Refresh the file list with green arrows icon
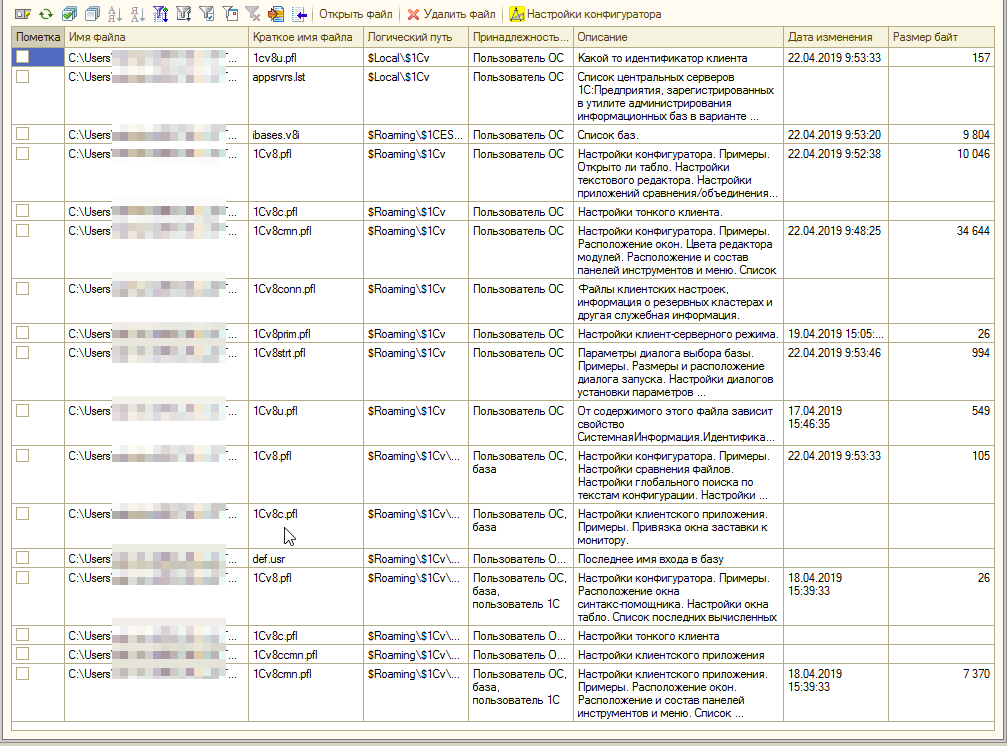Screen dimensions: 1007x746 pyautogui.click(x=46, y=13)
